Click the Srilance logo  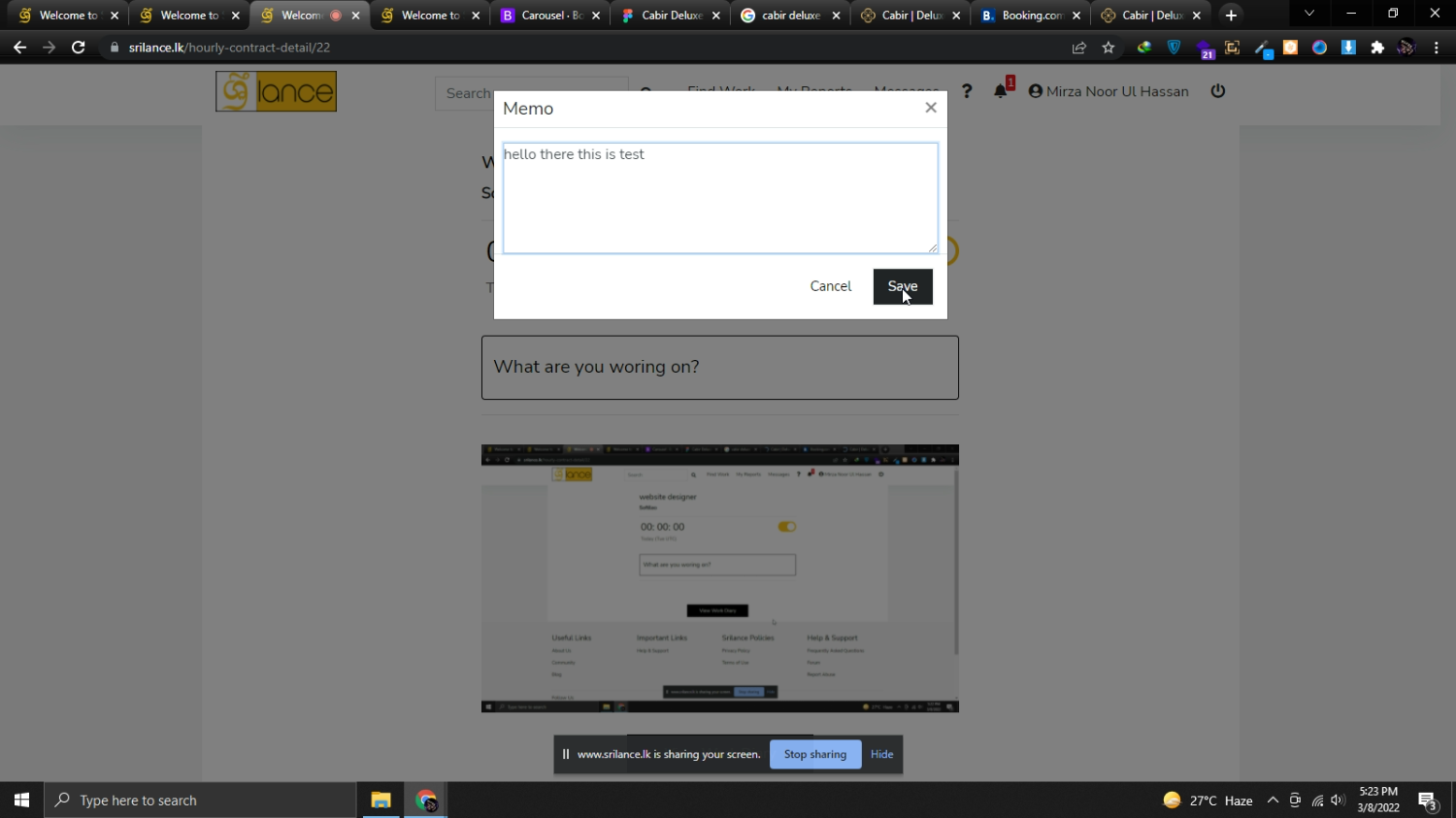pyautogui.click(x=276, y=91)
